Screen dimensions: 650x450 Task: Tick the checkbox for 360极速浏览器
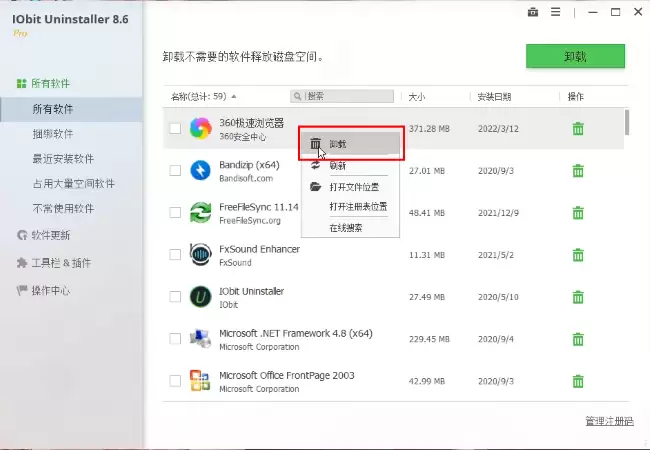tap(175, 128)
